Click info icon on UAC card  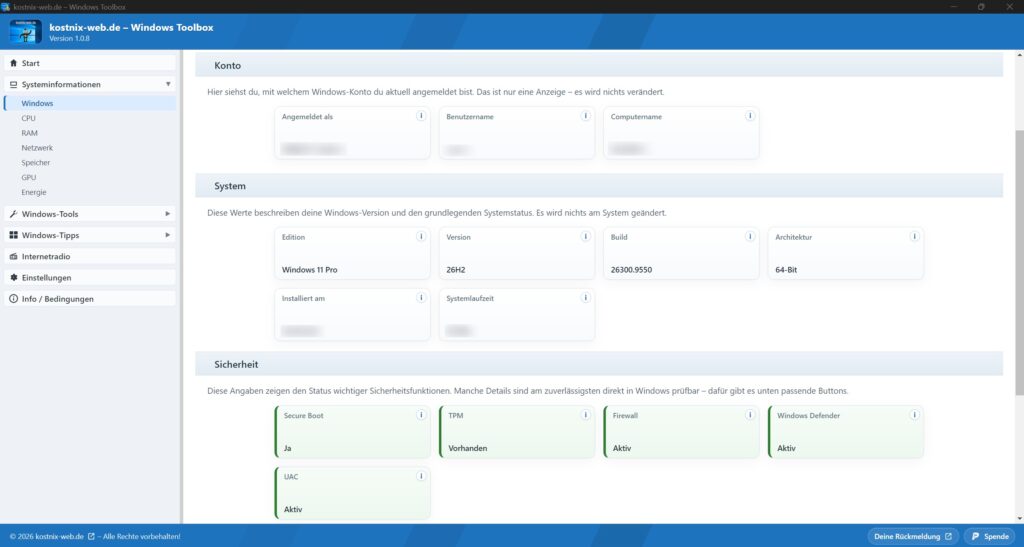click(x=421, y=476)
